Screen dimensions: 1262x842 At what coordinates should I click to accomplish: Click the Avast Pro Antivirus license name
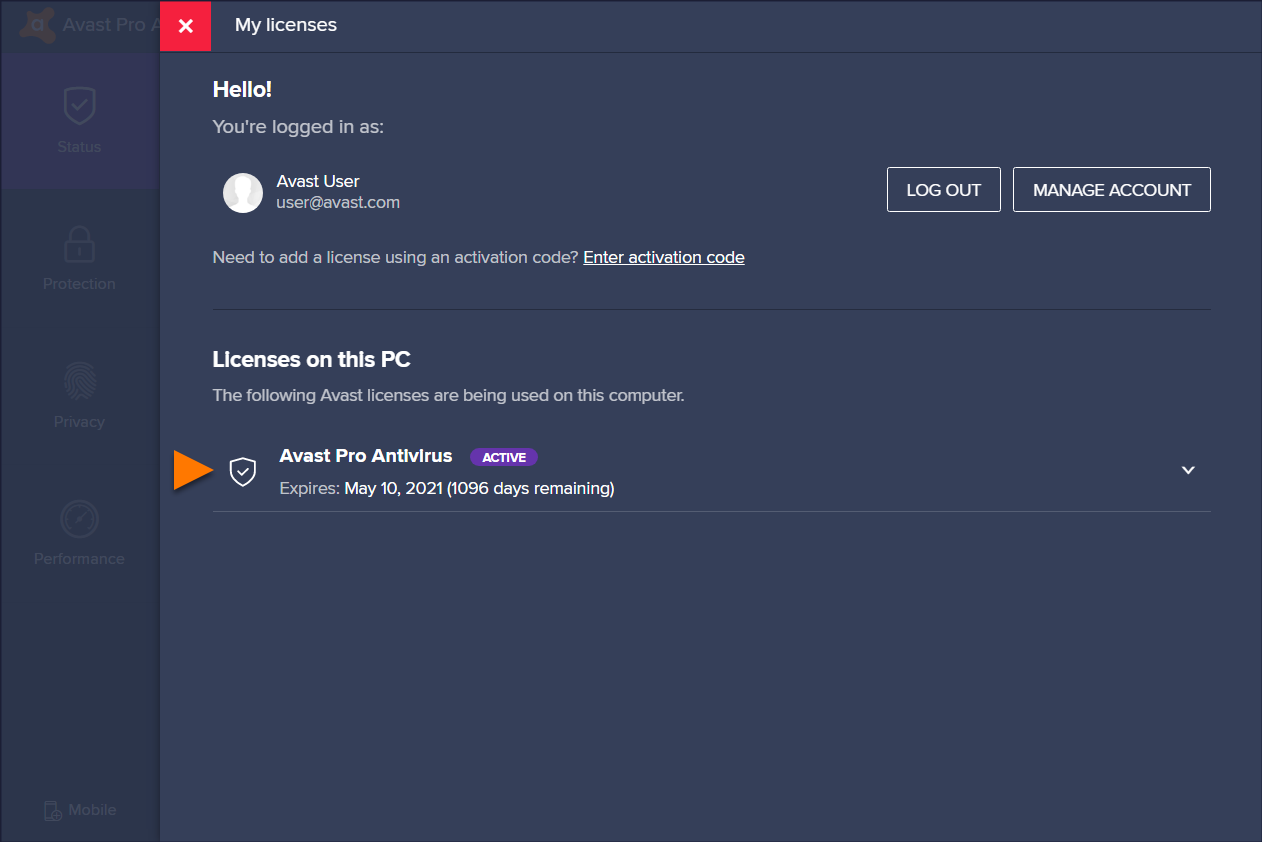(366, 456)
